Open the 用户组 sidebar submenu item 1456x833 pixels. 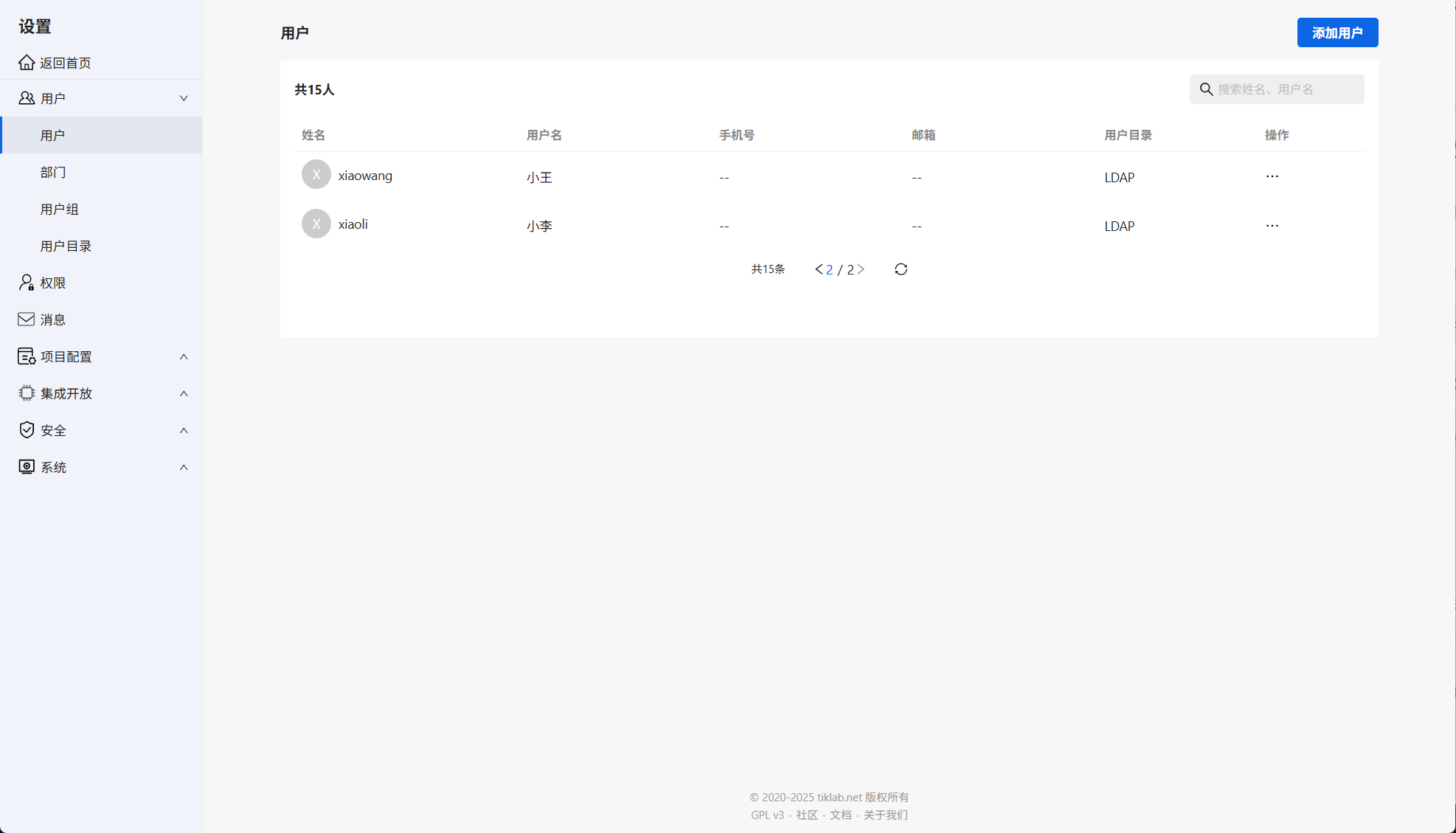tap(59, 209)
